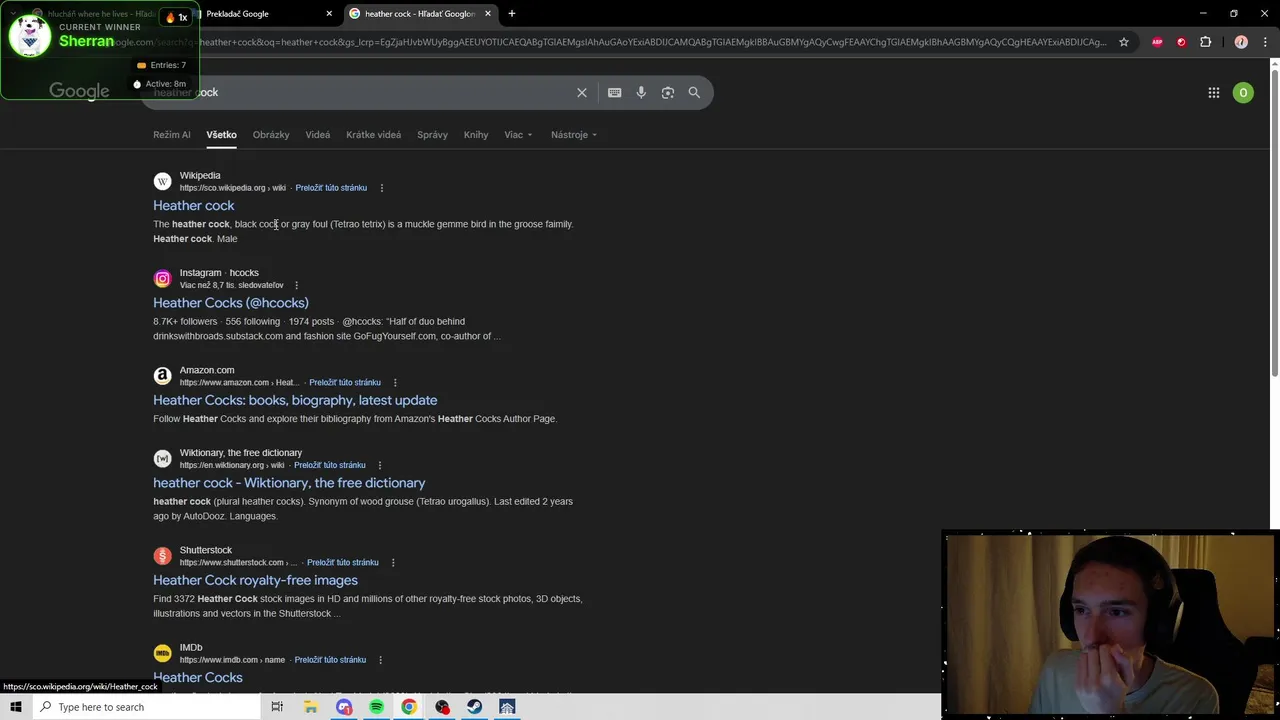
Task: Switch to the Krátke videá tab
Action: [x=373, y=135]
